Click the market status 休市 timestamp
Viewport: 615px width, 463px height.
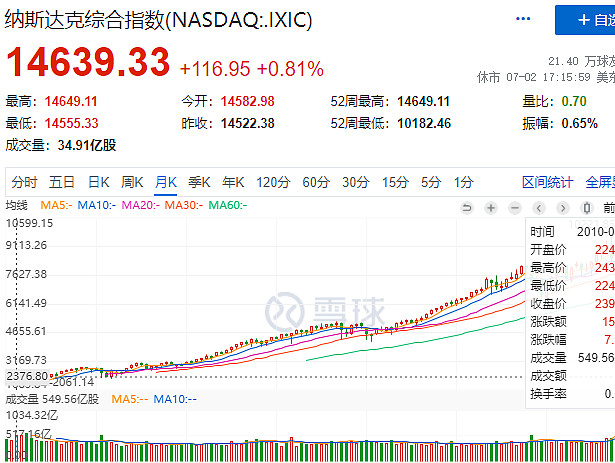(546, 77)
